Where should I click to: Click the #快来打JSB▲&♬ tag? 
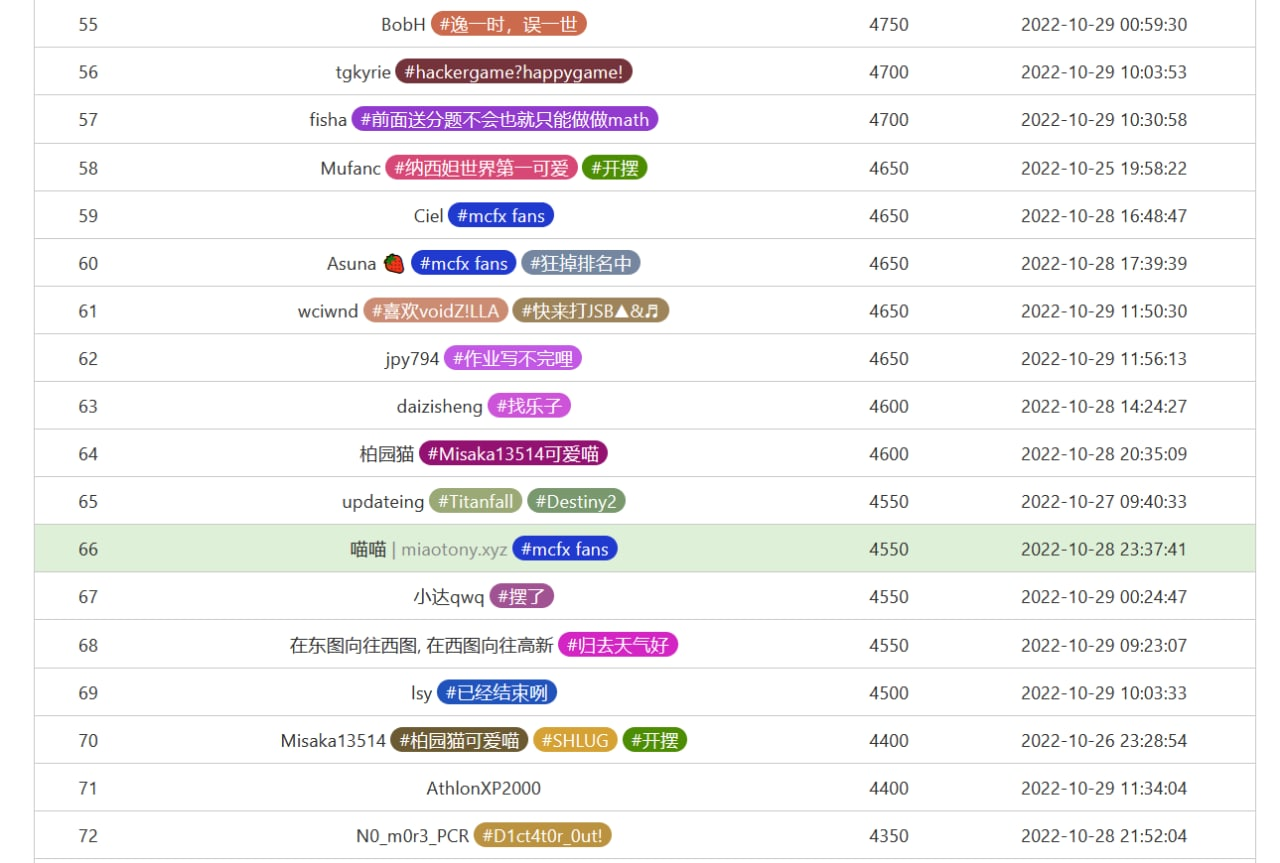coord(590,311)
